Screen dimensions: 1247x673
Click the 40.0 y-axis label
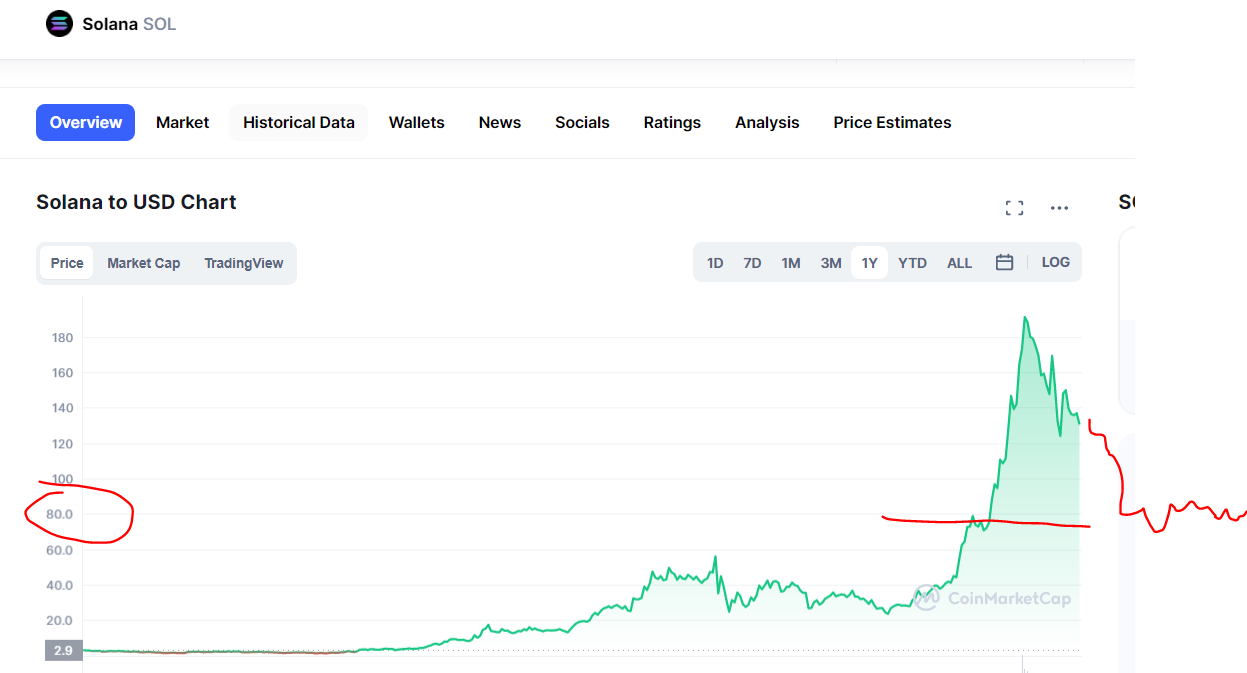[59, 585]
